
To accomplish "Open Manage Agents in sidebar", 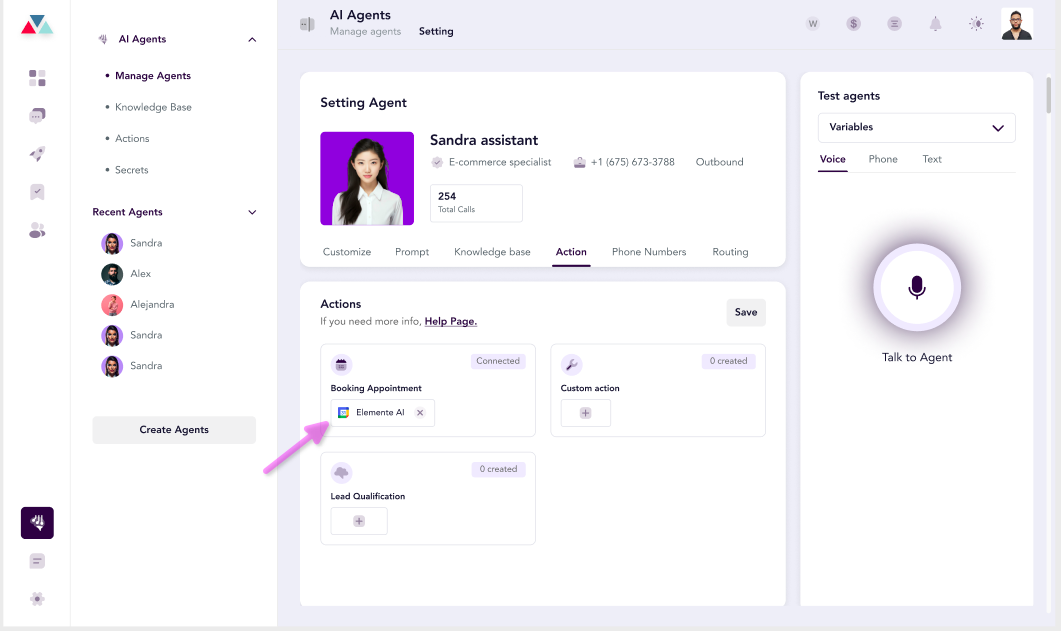I will point(153,76).
